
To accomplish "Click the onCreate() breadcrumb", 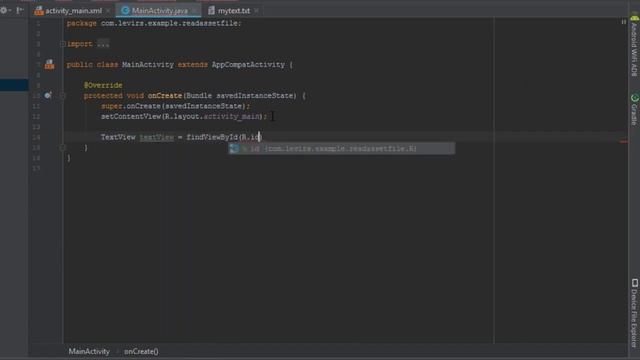I will [x=141, y=351].
